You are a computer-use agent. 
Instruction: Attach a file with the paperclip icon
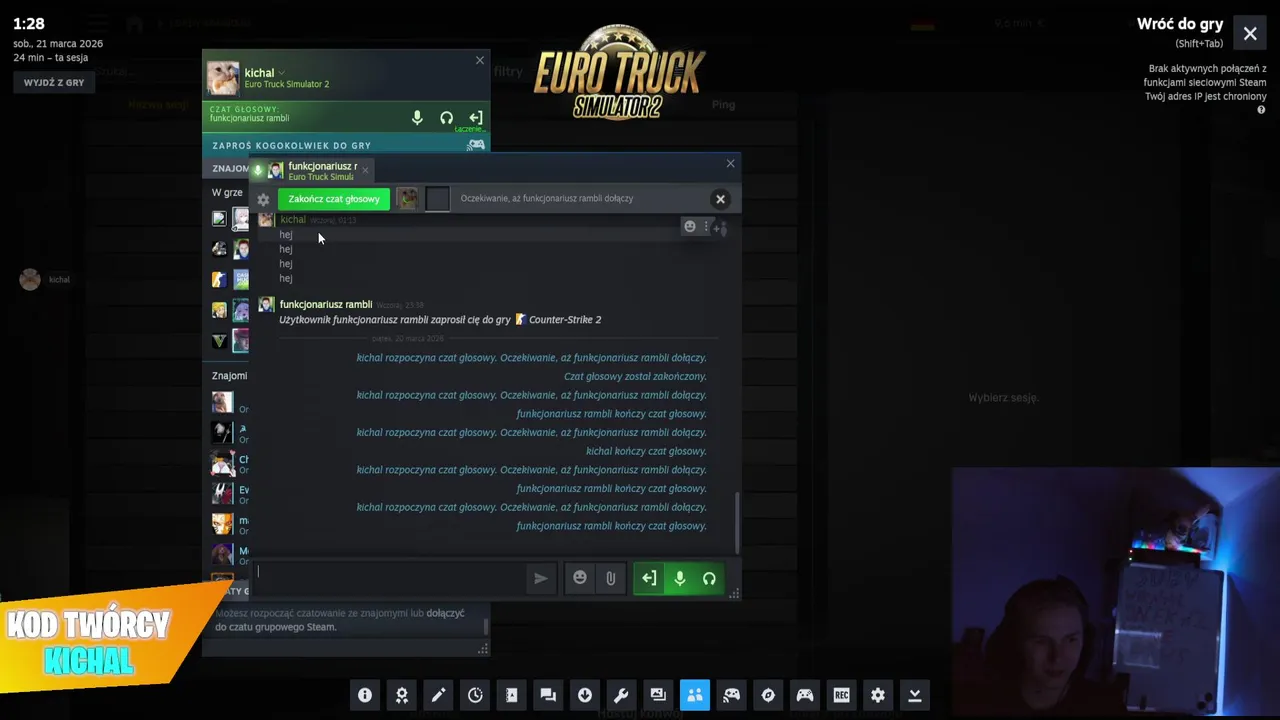click(610, 578)
